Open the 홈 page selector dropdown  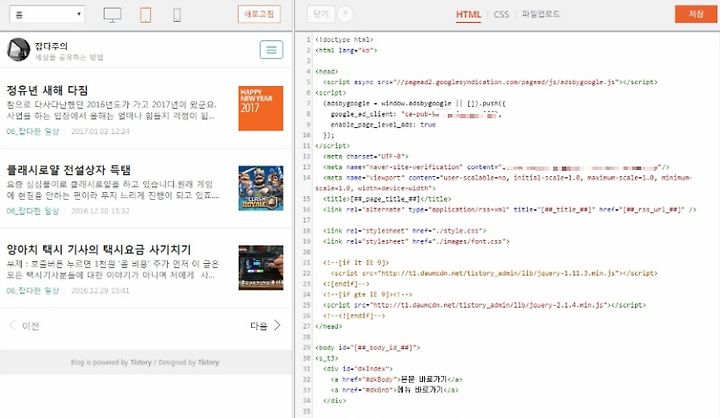[47, 14]
